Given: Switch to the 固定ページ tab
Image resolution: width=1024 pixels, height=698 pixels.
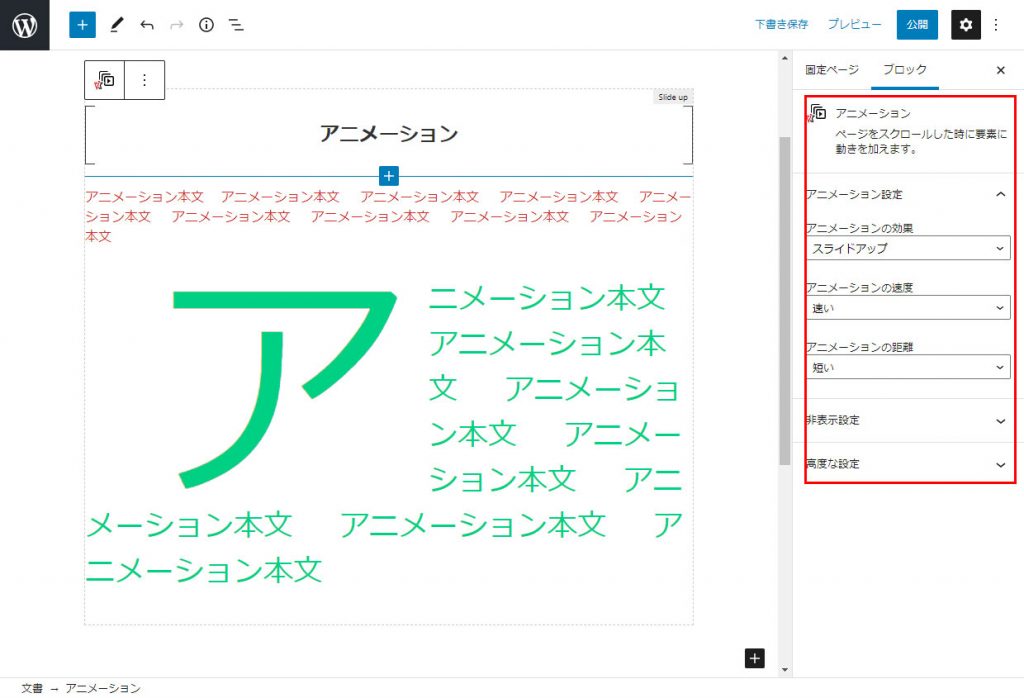Looking at the screenshot, I should pos(832,70).
